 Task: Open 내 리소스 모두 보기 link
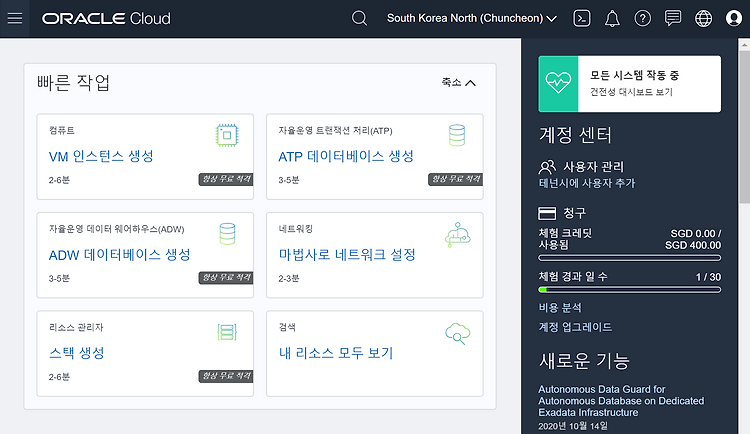click(336, 353)
